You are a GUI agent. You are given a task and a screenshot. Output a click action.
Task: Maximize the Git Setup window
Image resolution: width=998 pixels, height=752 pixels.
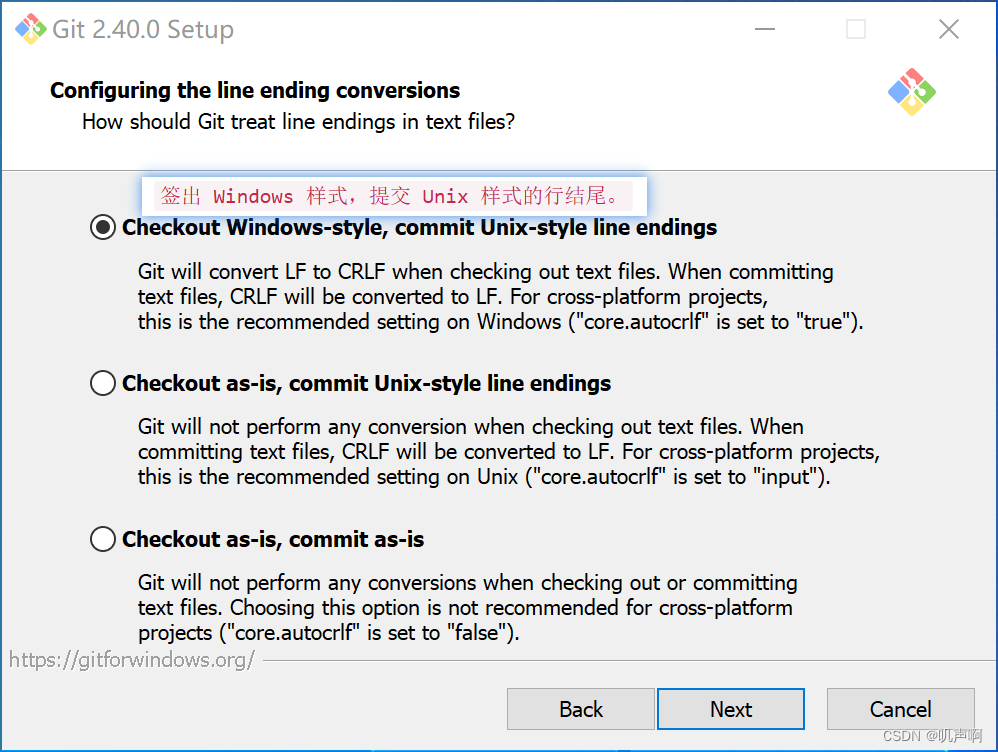[x=855, y=29]
